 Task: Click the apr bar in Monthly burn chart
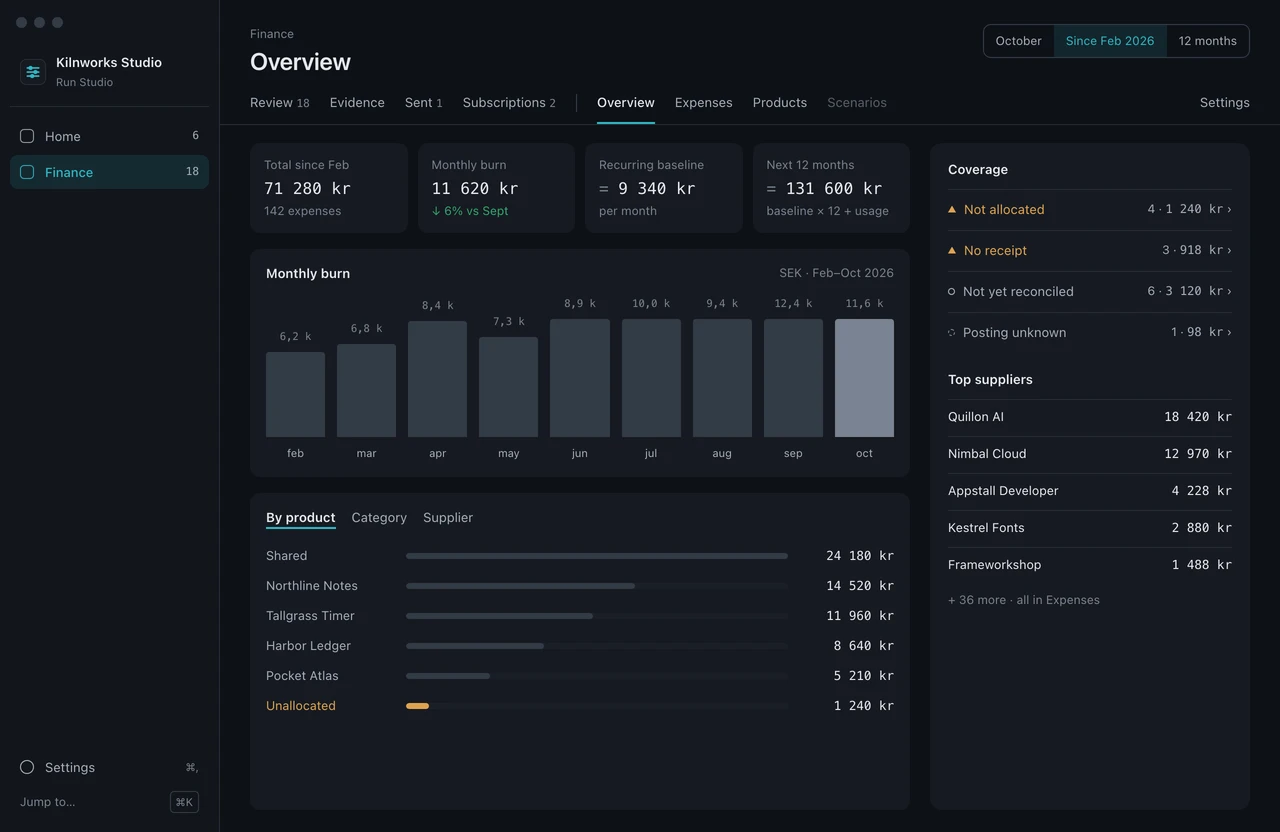(x=437, y=379)
